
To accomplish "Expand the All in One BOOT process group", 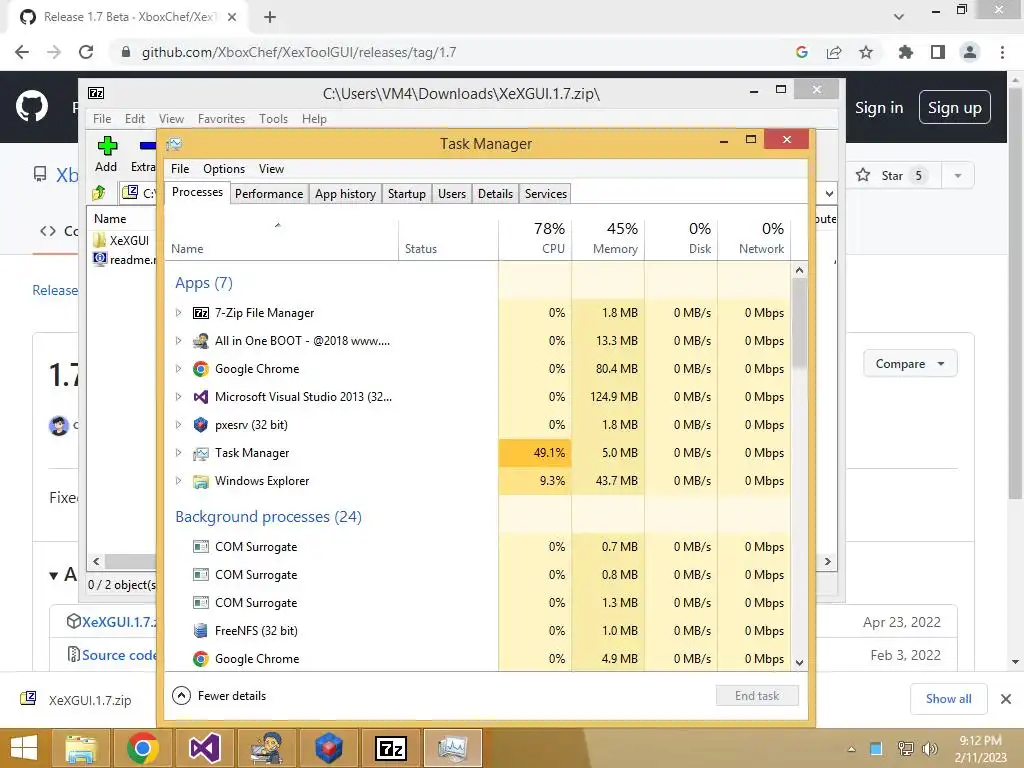I will click(x=178, y=341).
